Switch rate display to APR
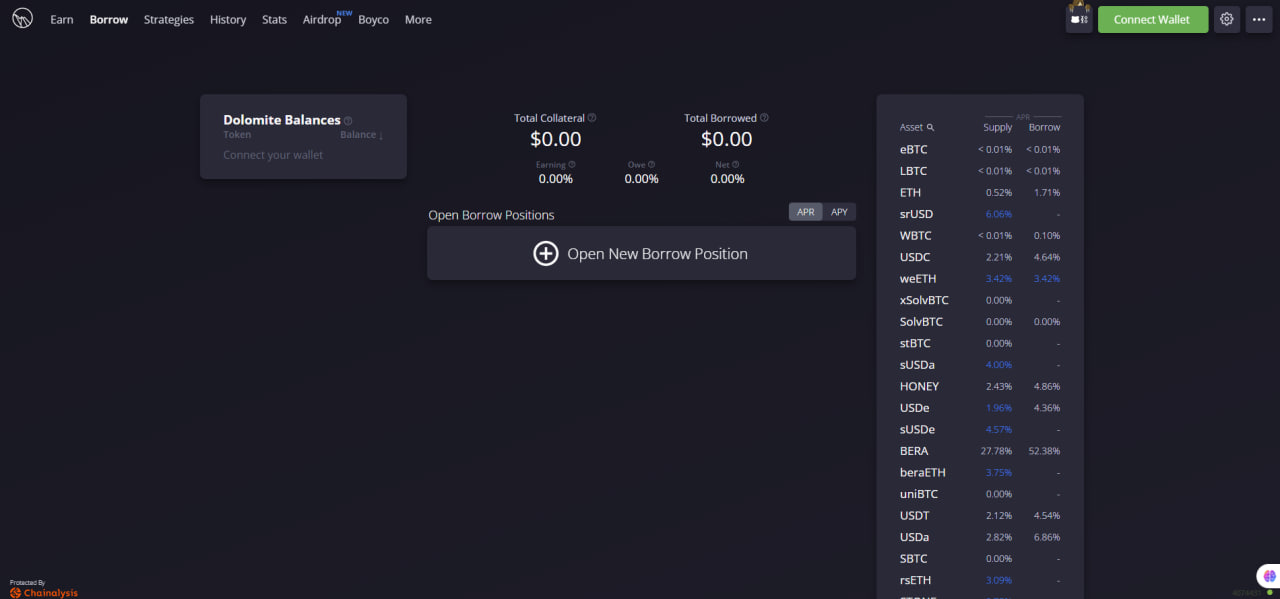The image size is (1280, 599). 805,212
